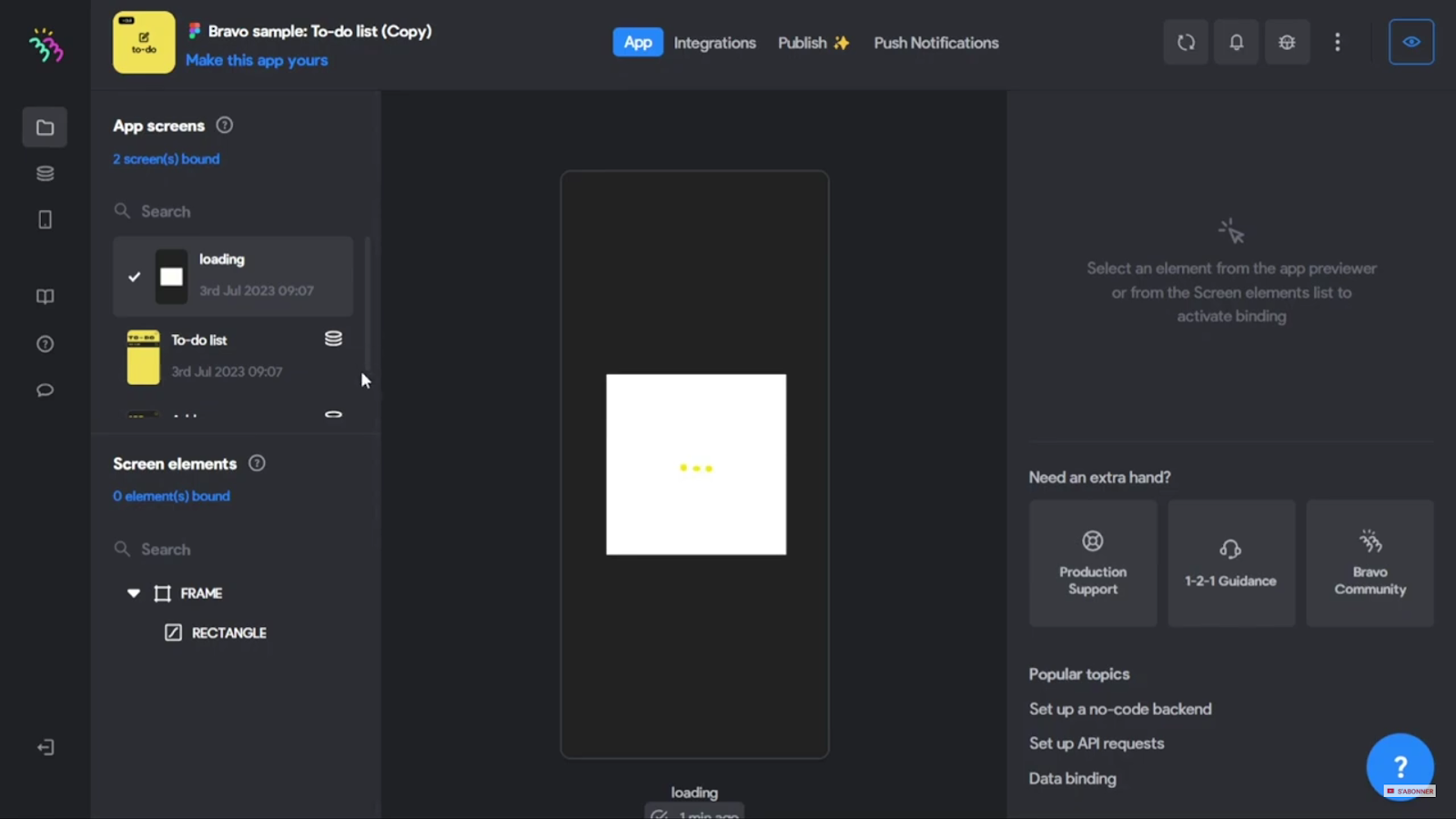This screenshot has width=1456, height=819.
Task: Select the RECTANGLE screen element
Action: [x=228, y=632]
